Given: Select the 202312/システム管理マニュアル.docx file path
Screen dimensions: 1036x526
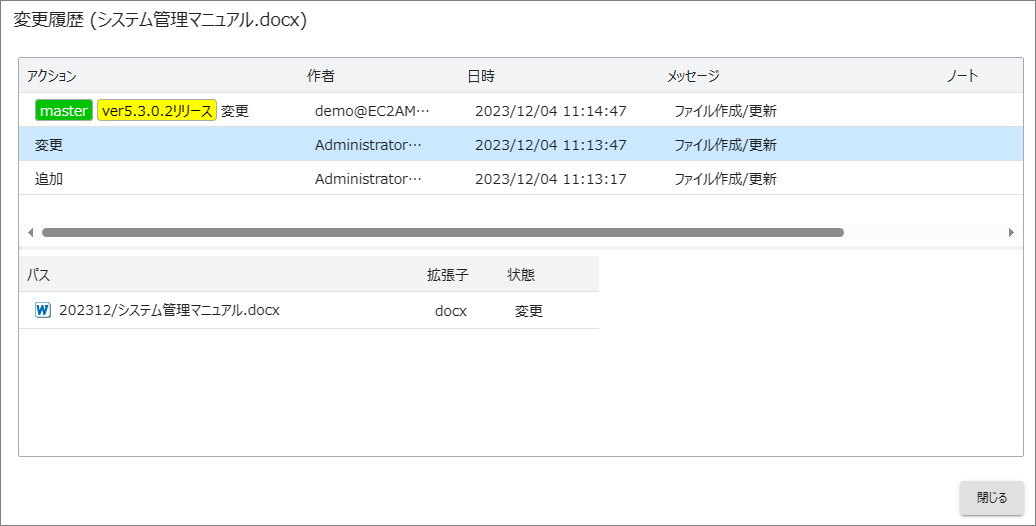Looking at the screenshot, I should coord(169,310).
